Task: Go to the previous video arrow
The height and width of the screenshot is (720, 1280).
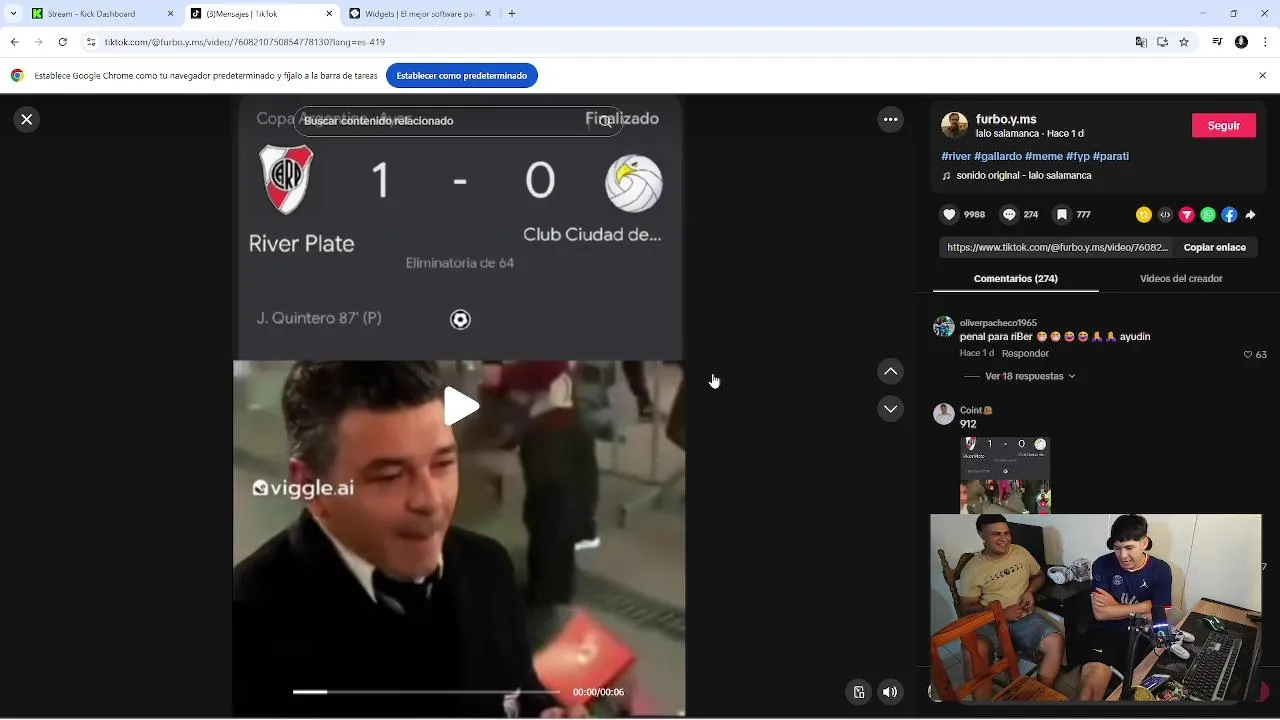Action: pyautogui.click(x=890, y=372)
